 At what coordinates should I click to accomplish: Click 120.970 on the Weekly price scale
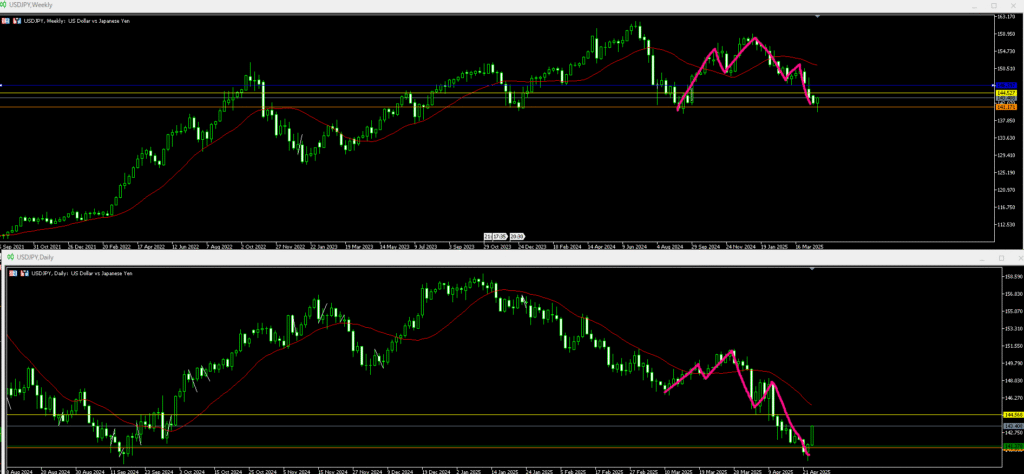[1006, 190]
